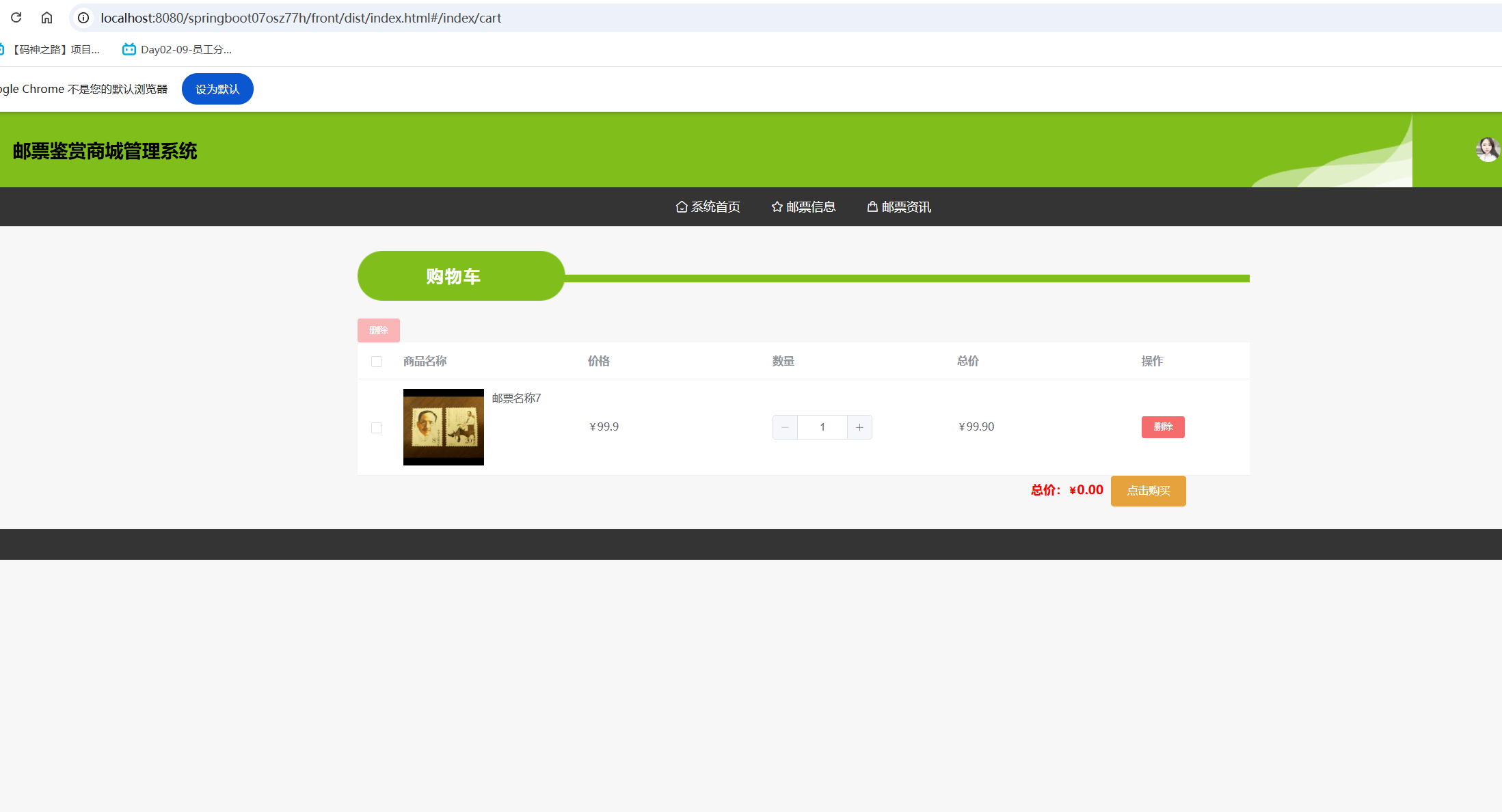Open 邮票资讯 navigation item

pos(899,207)
